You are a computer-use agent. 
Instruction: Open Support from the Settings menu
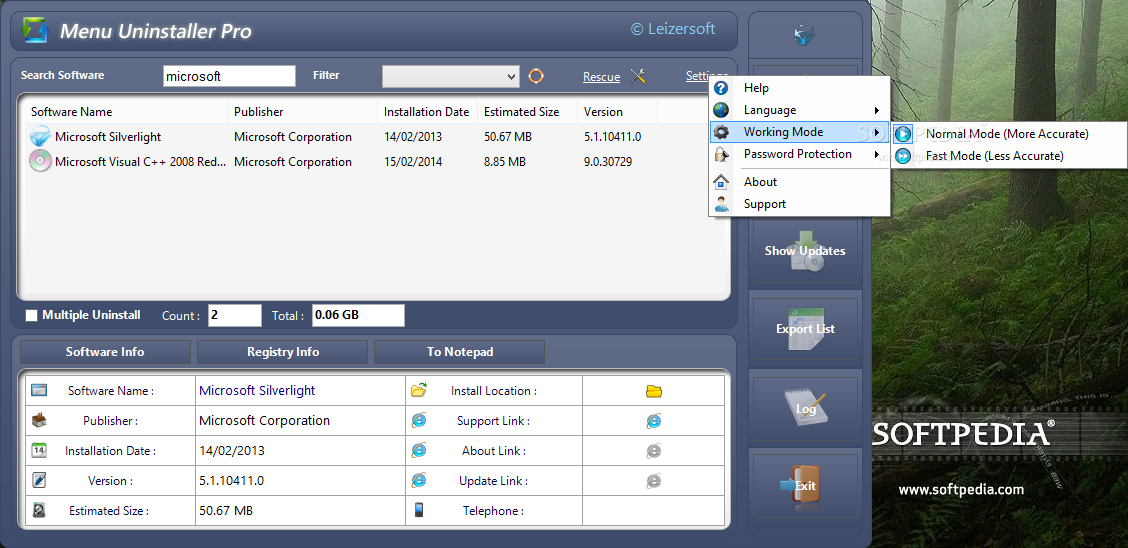(799, 204)
